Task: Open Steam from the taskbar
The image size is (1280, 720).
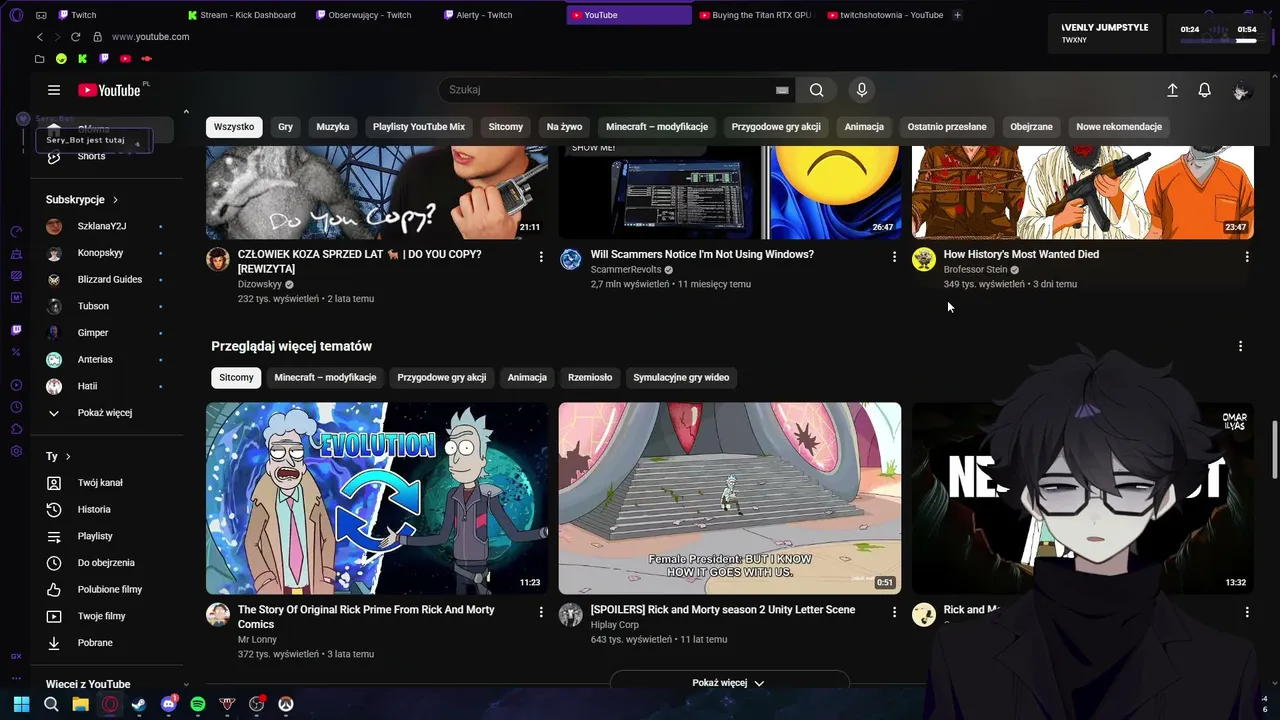Action: (139, 704)
